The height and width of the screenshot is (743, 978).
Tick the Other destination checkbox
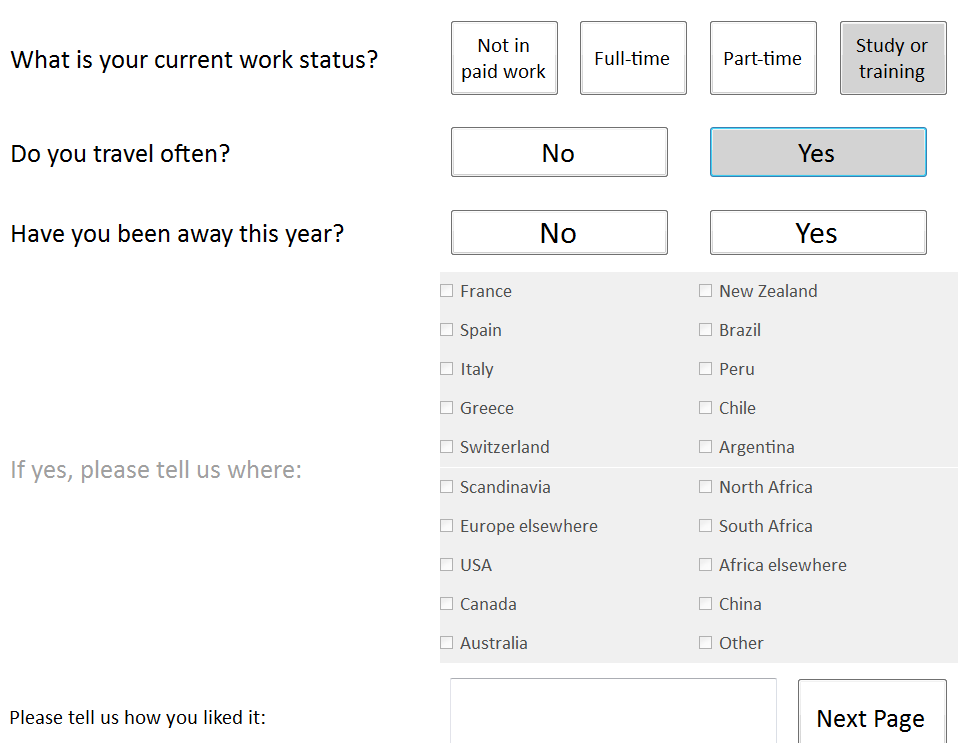point(706,643)
